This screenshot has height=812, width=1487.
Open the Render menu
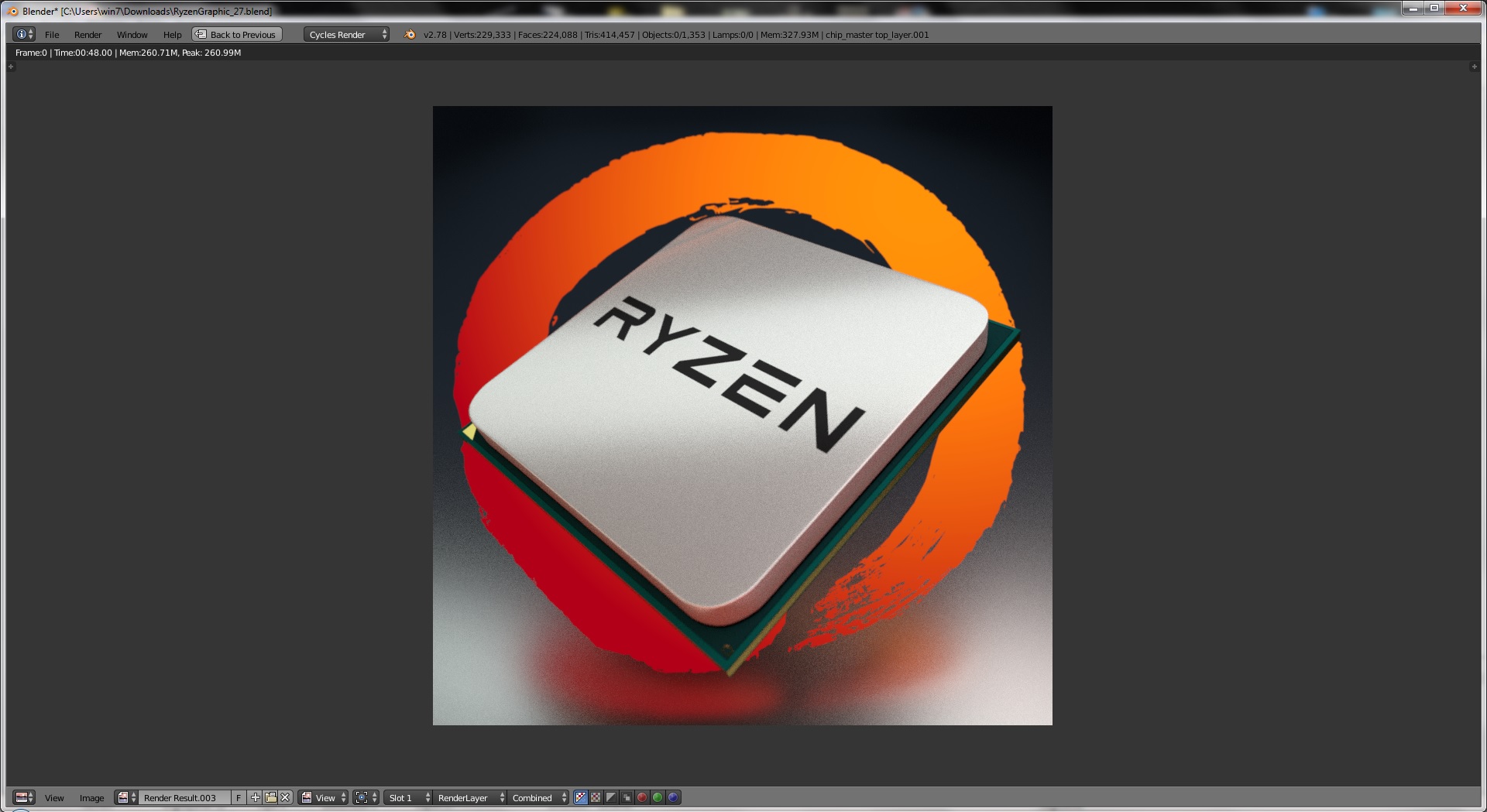pyautogui.click(x=88, y=35)
